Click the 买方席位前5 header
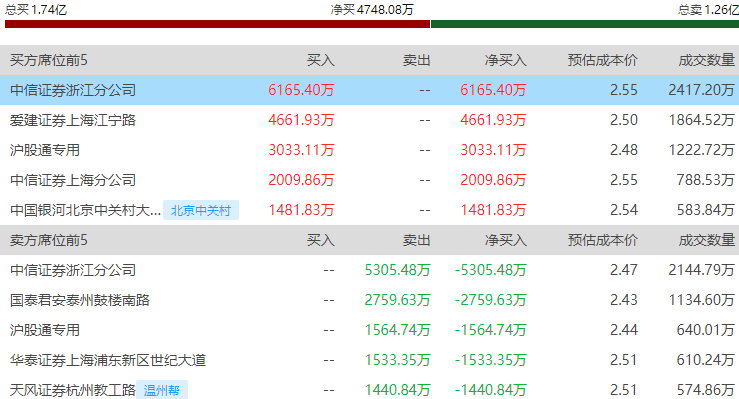This screenshot has height=399, width=739. pos(49,60)
